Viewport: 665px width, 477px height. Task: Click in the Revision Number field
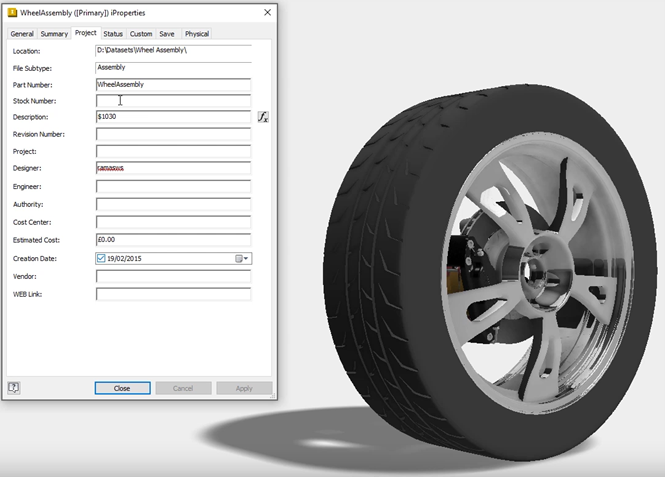173,134
